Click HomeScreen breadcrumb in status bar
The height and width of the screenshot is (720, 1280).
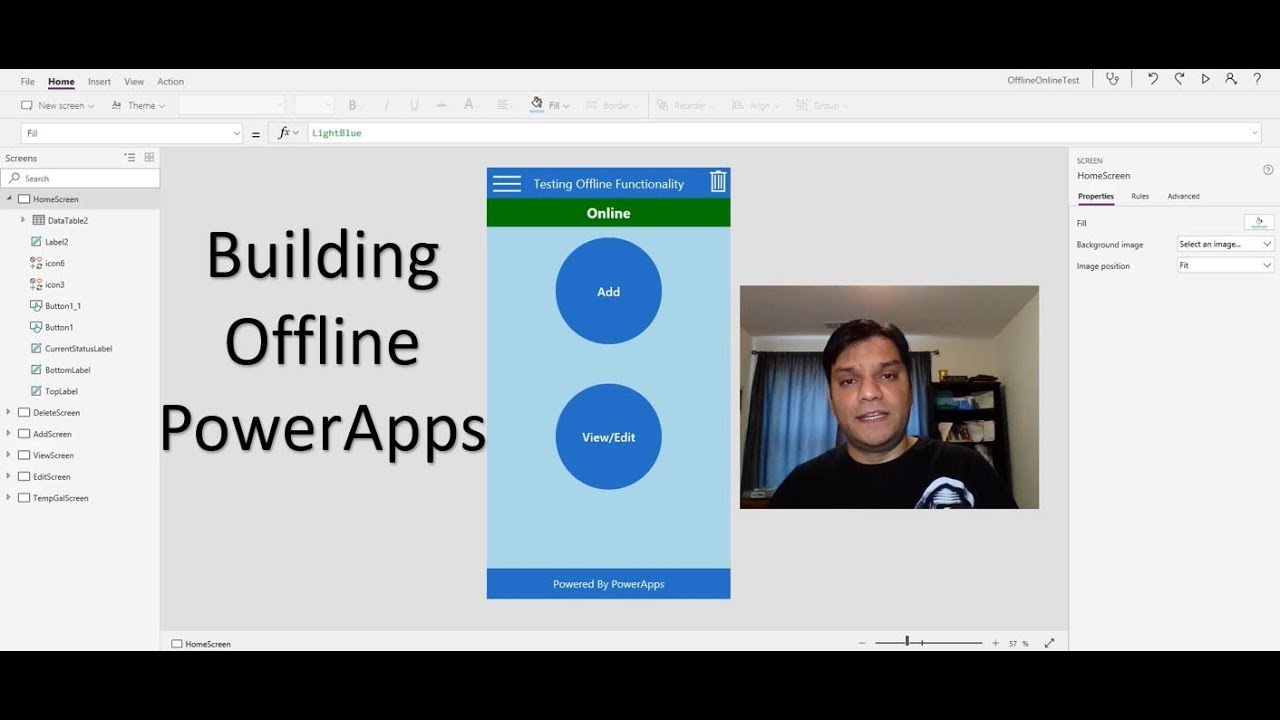click(201, 644)
